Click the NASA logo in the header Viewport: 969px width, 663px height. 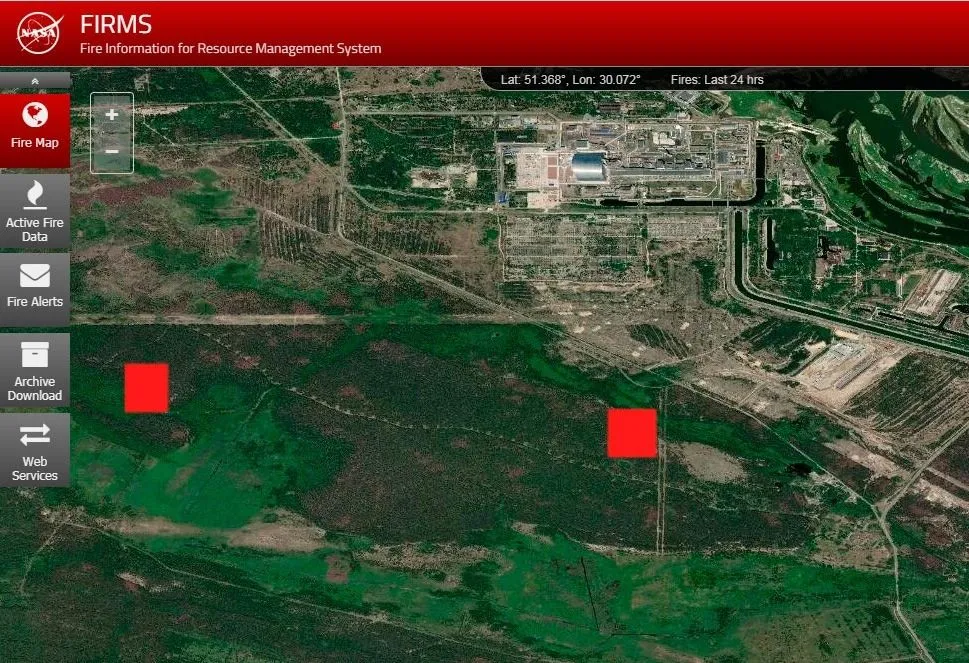tap(40, 32)
